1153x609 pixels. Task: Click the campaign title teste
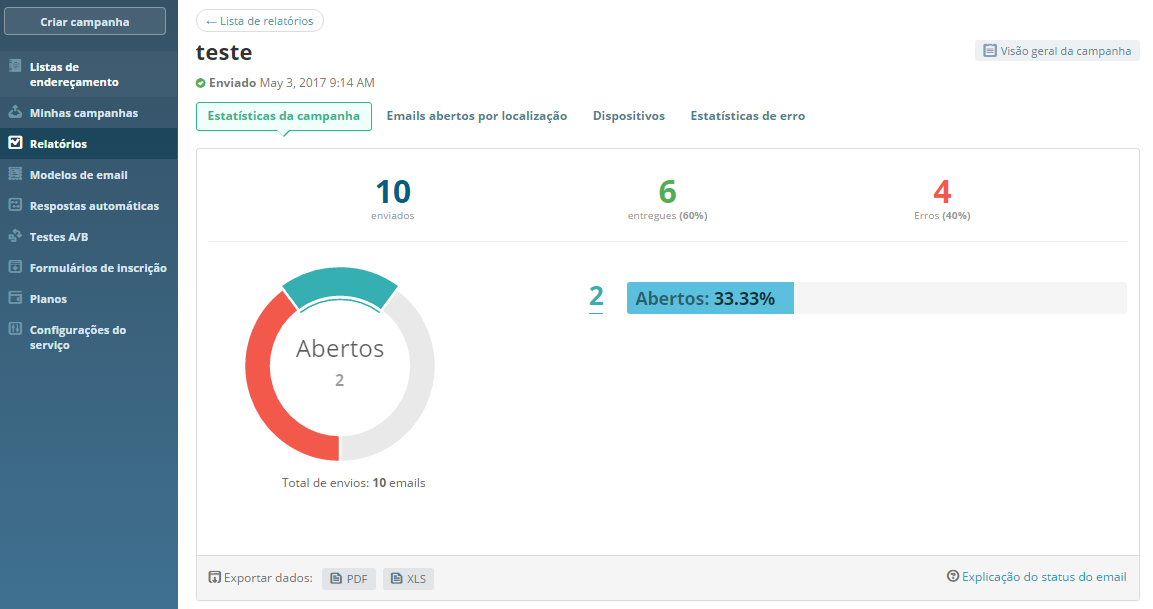(224, 52)
